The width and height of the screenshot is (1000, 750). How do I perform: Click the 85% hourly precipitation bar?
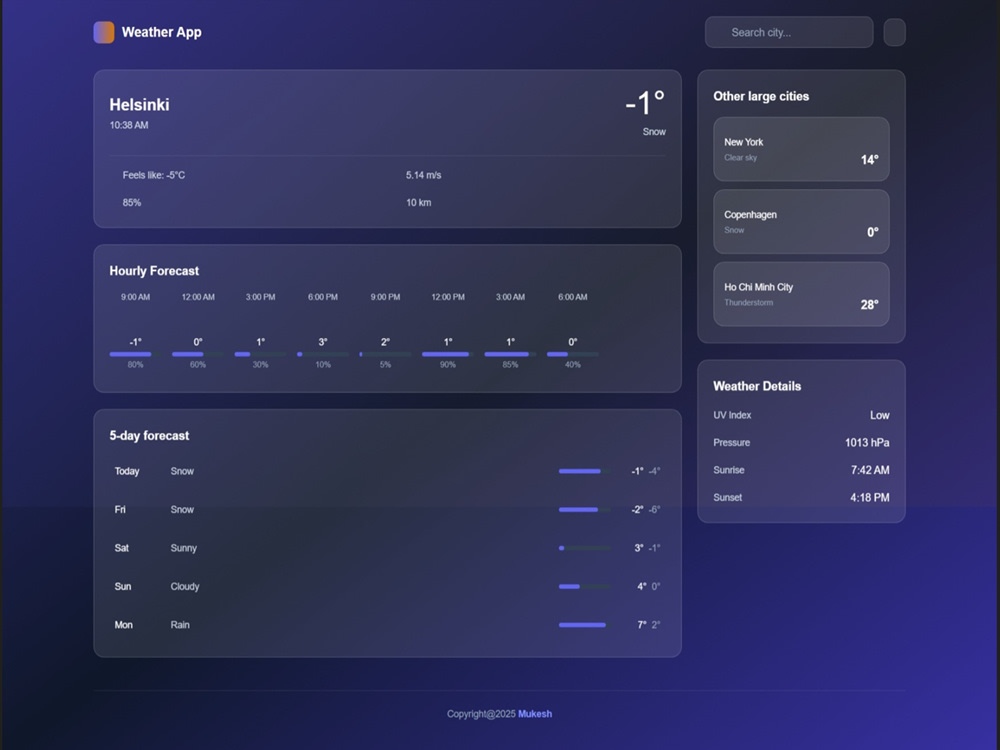[510, 354]
